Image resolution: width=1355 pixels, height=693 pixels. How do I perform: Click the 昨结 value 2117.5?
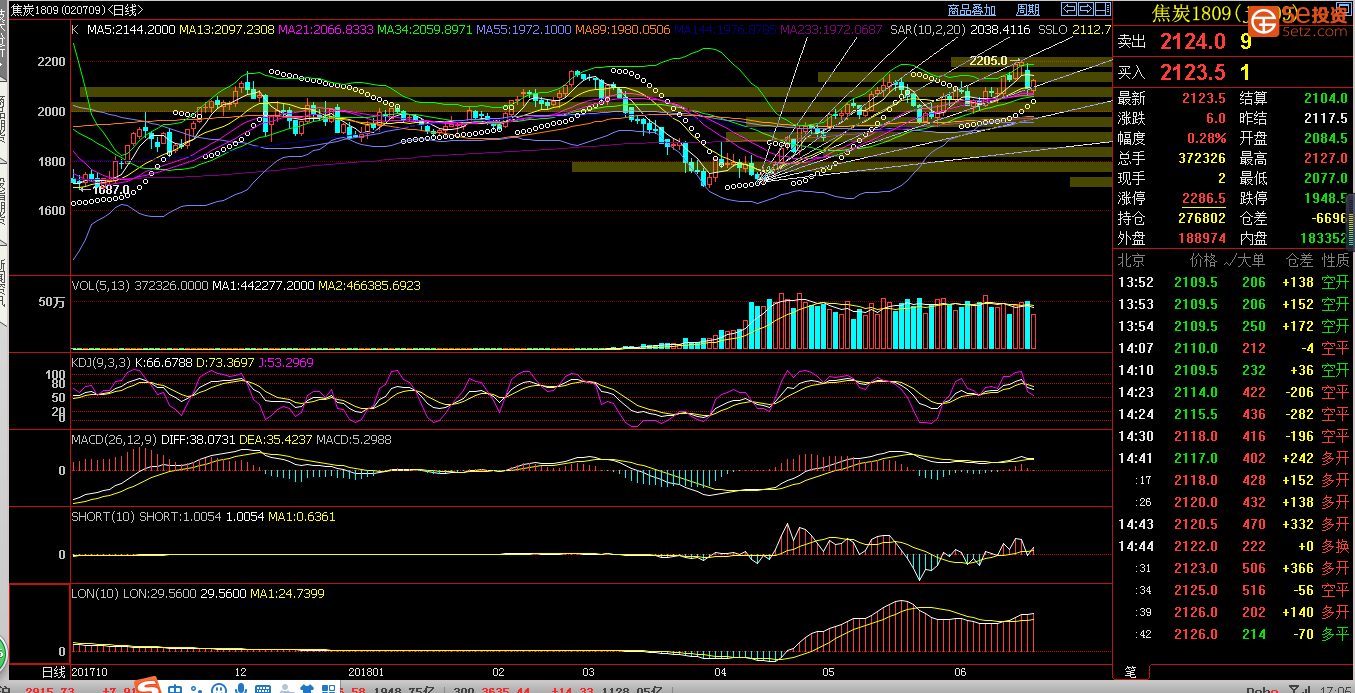tap(1327, 118)
